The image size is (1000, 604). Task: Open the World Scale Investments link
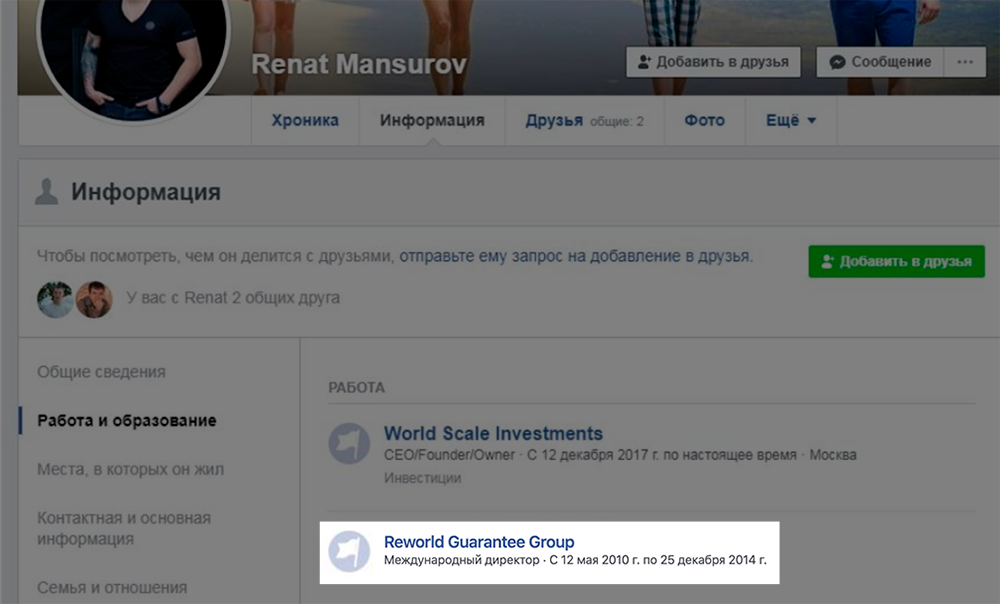493,434
